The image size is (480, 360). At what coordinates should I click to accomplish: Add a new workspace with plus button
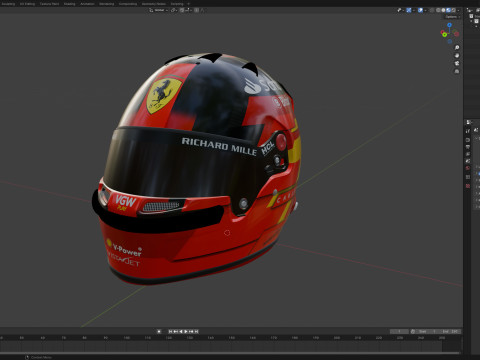click(189, 4)
